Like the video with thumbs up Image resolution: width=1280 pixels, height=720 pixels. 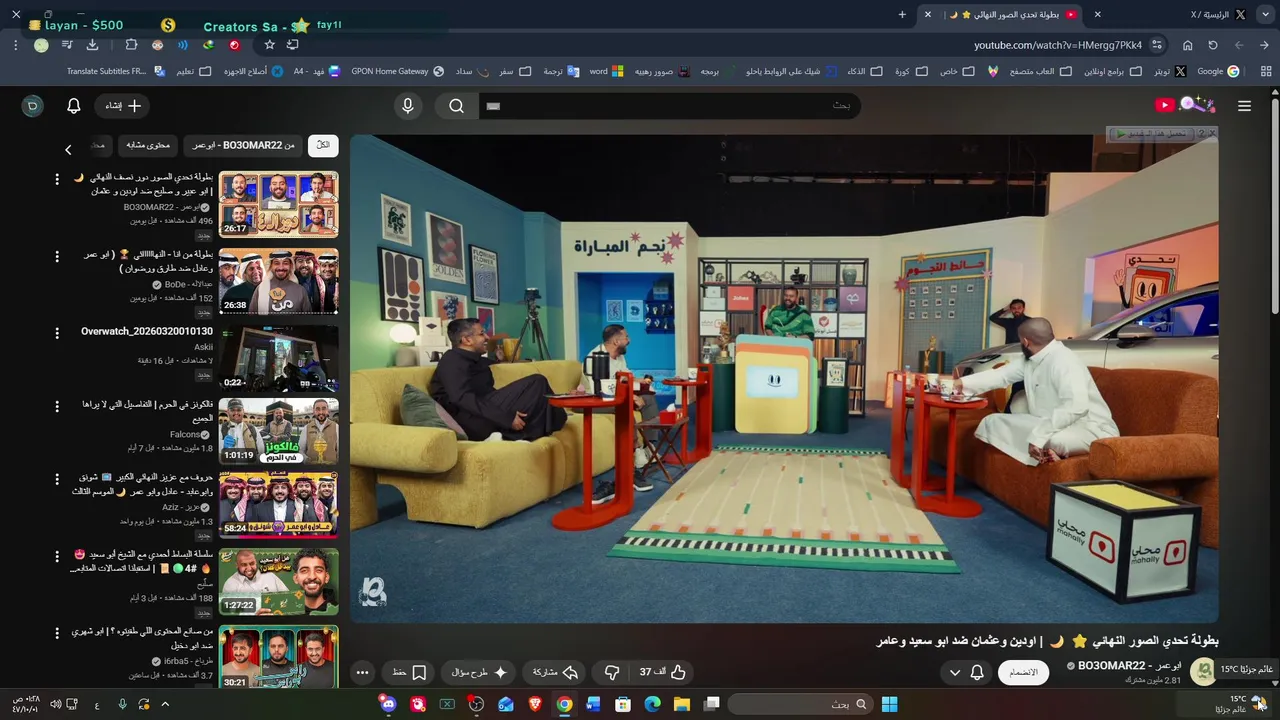point(664,672)
